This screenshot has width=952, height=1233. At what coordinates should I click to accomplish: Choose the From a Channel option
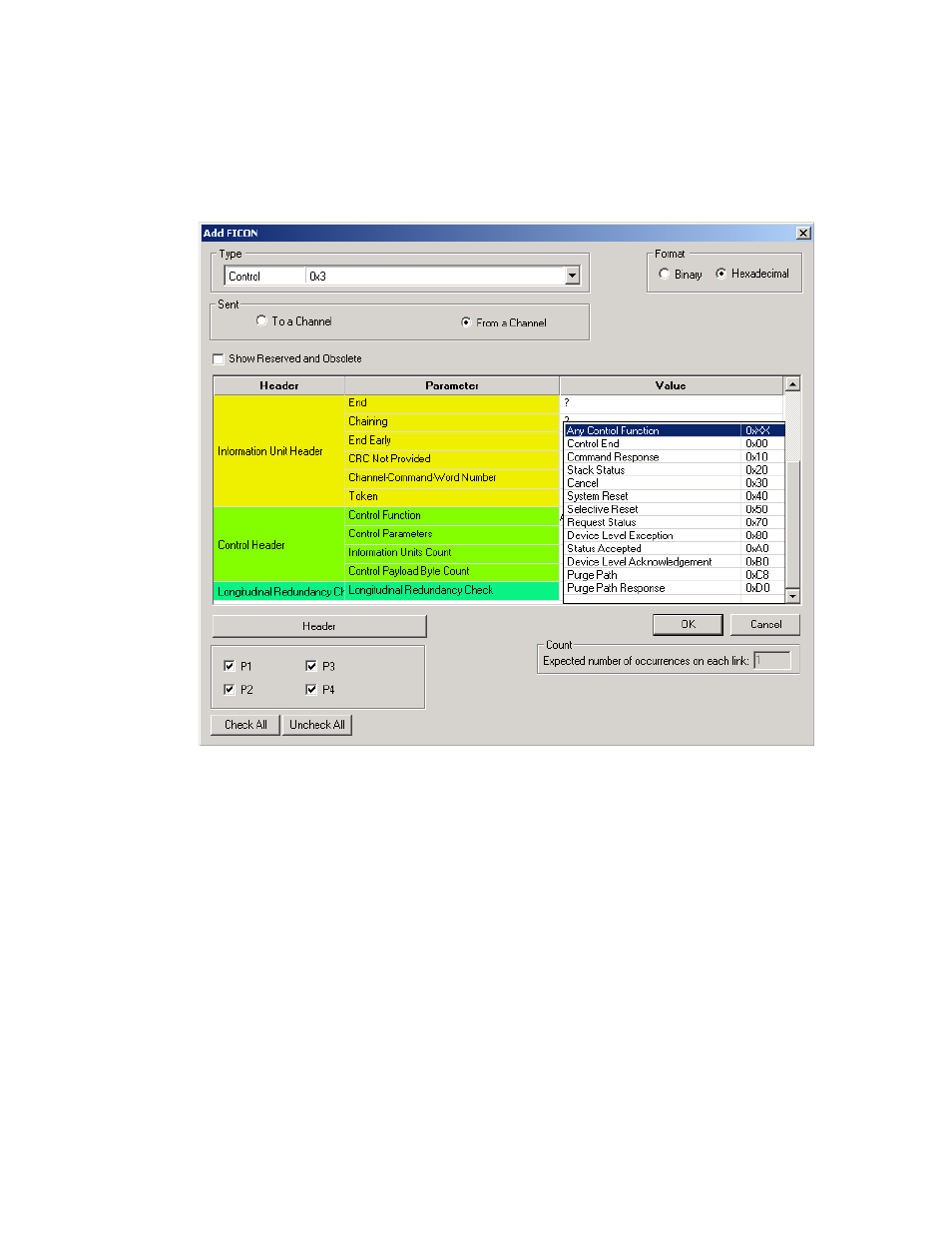click(466, 322)
